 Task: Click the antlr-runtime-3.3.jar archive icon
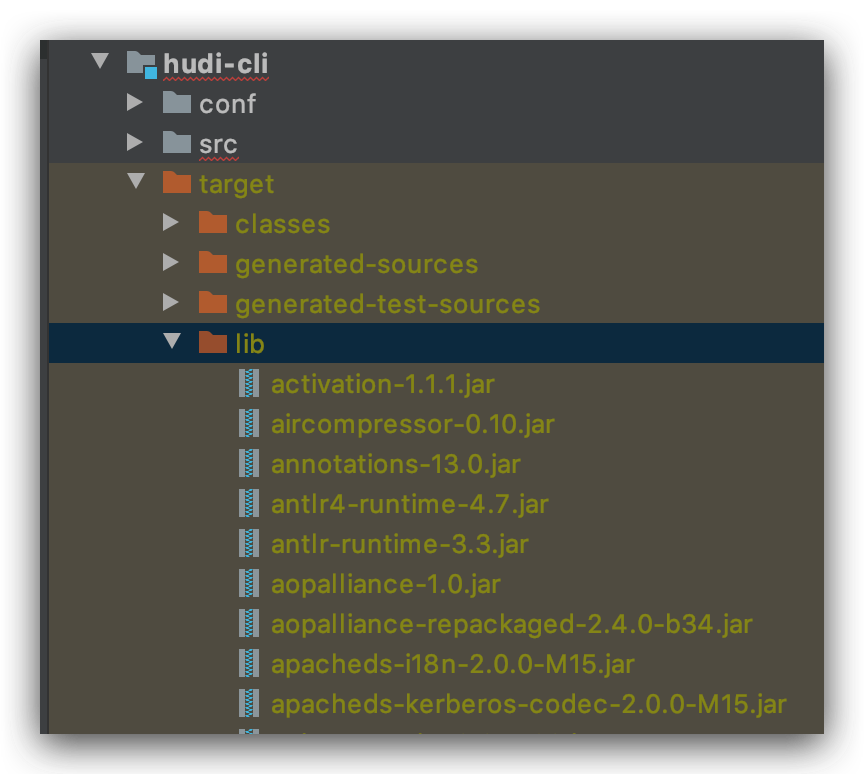tap(249, 543)
